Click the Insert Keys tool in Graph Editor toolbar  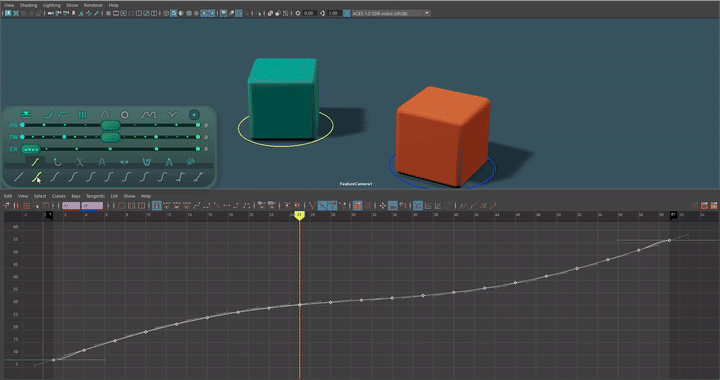16,206
